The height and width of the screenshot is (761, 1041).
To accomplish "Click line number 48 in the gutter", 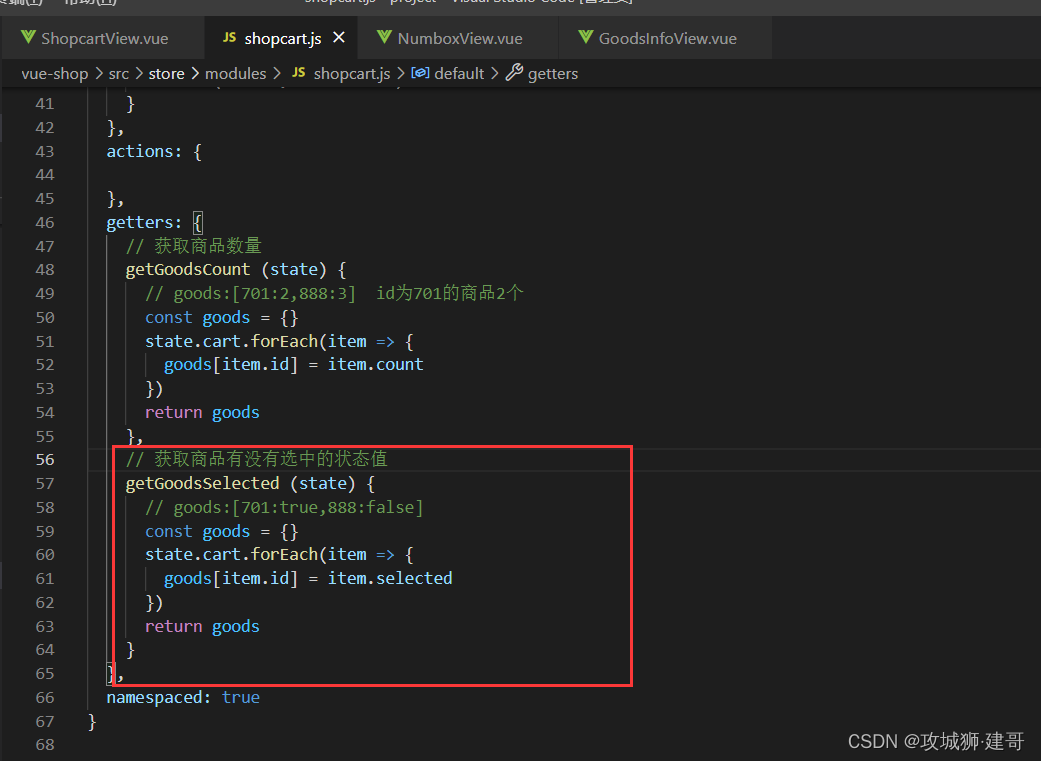I will tap(45, 270).
